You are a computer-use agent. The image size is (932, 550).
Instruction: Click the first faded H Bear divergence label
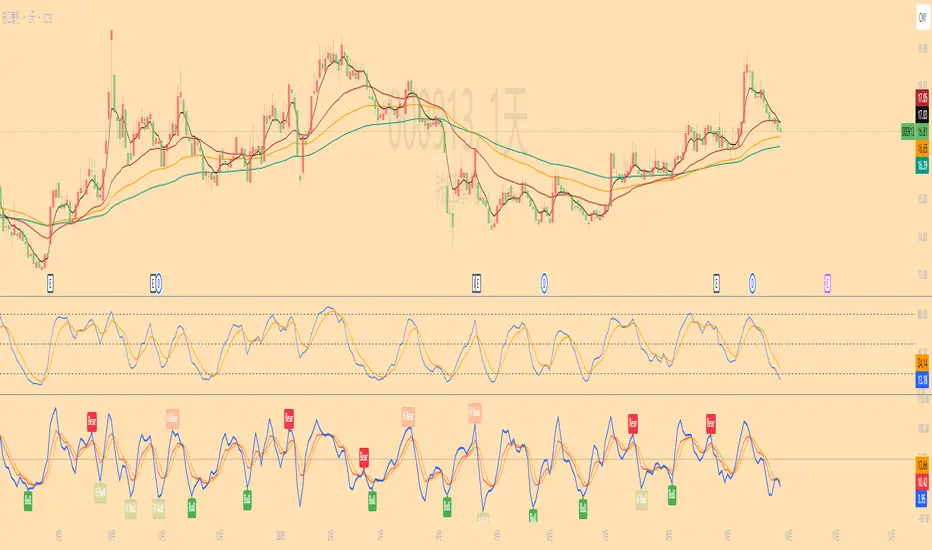tap(172, 419)
